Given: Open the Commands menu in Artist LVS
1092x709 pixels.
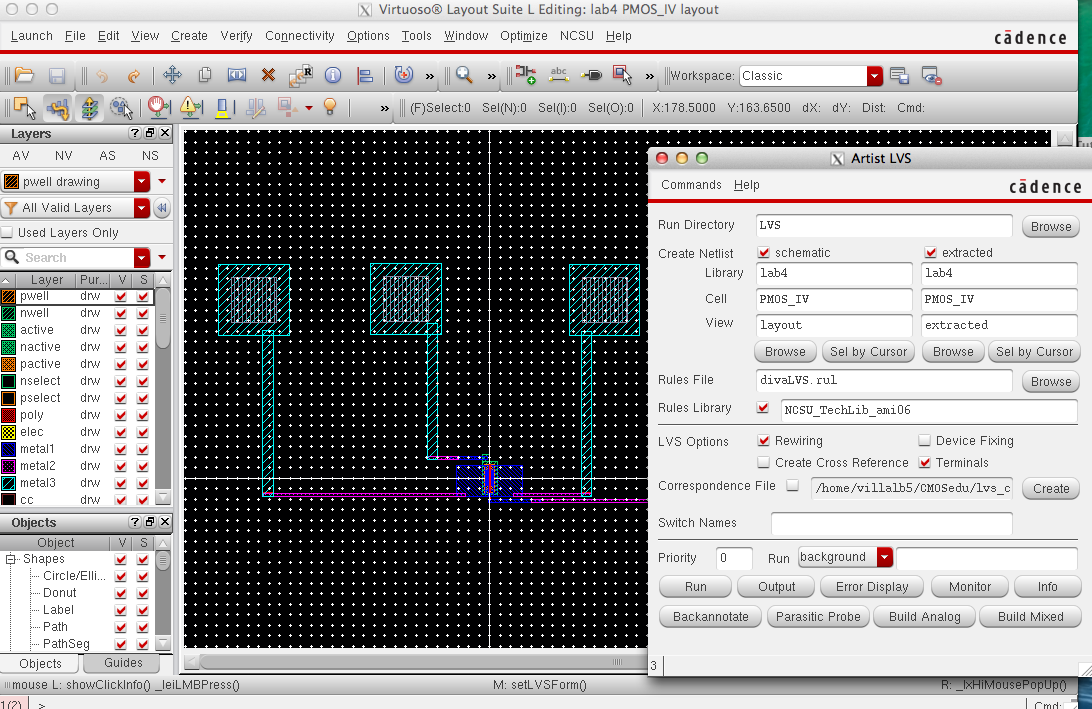Looking at the screenshot, I should click(691, 185).
